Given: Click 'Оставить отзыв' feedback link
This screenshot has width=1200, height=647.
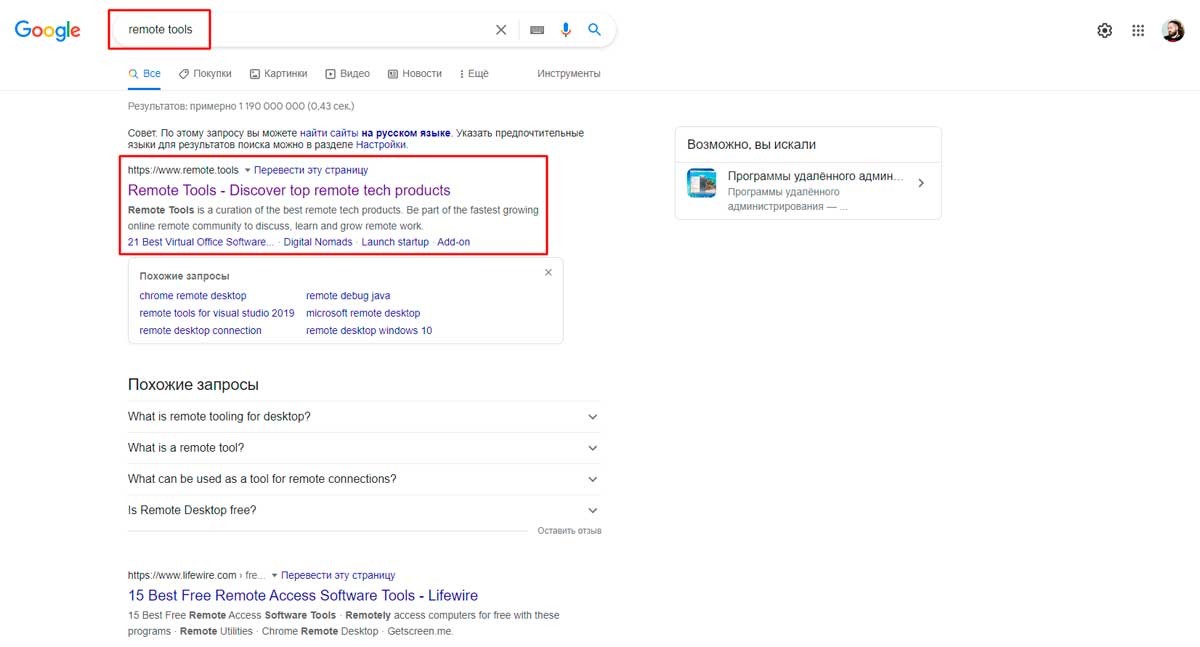Looking at the screenshot, I should 569,531.
